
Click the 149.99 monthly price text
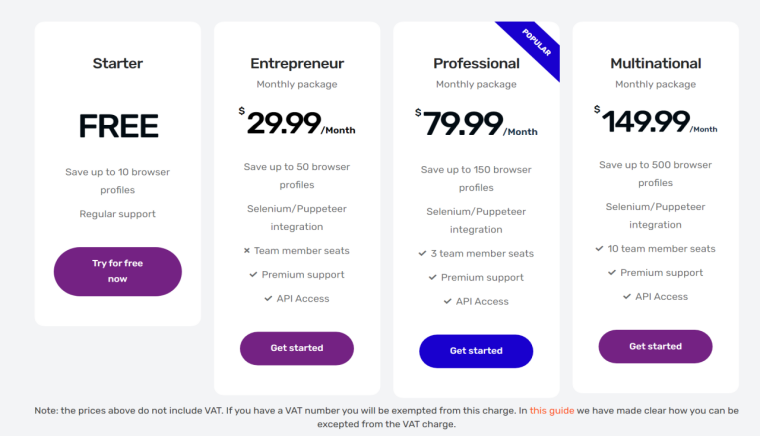pos(655,121)
